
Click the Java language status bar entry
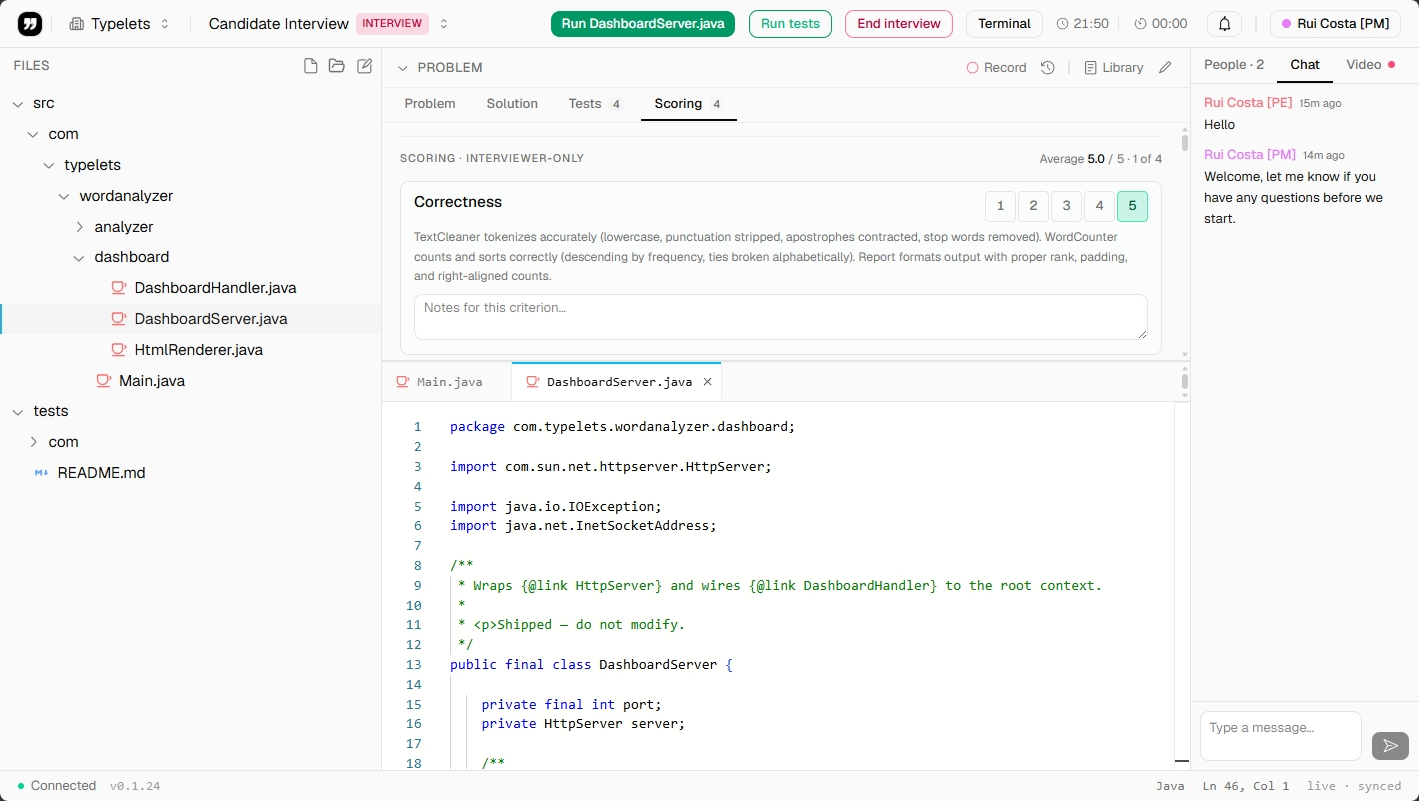tap(1170, 786)
